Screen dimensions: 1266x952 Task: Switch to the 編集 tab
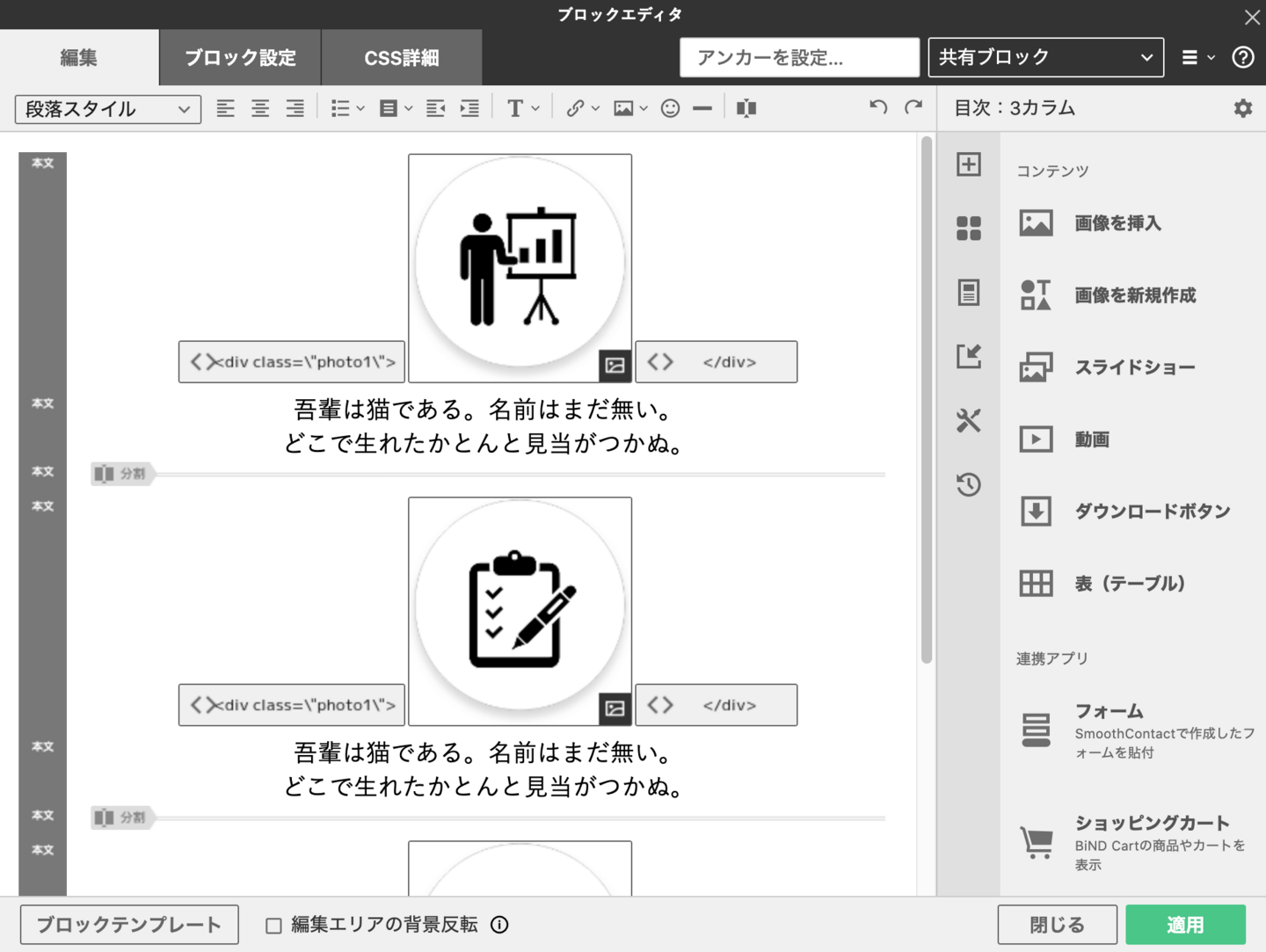(x=79, y=58)
